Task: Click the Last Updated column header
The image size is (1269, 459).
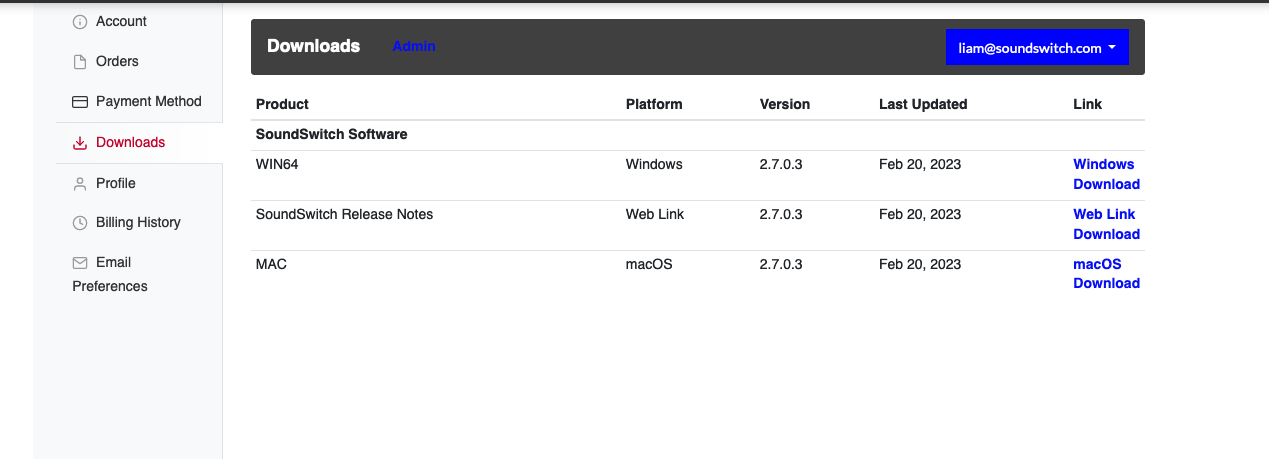Action: tap(923, 104)
